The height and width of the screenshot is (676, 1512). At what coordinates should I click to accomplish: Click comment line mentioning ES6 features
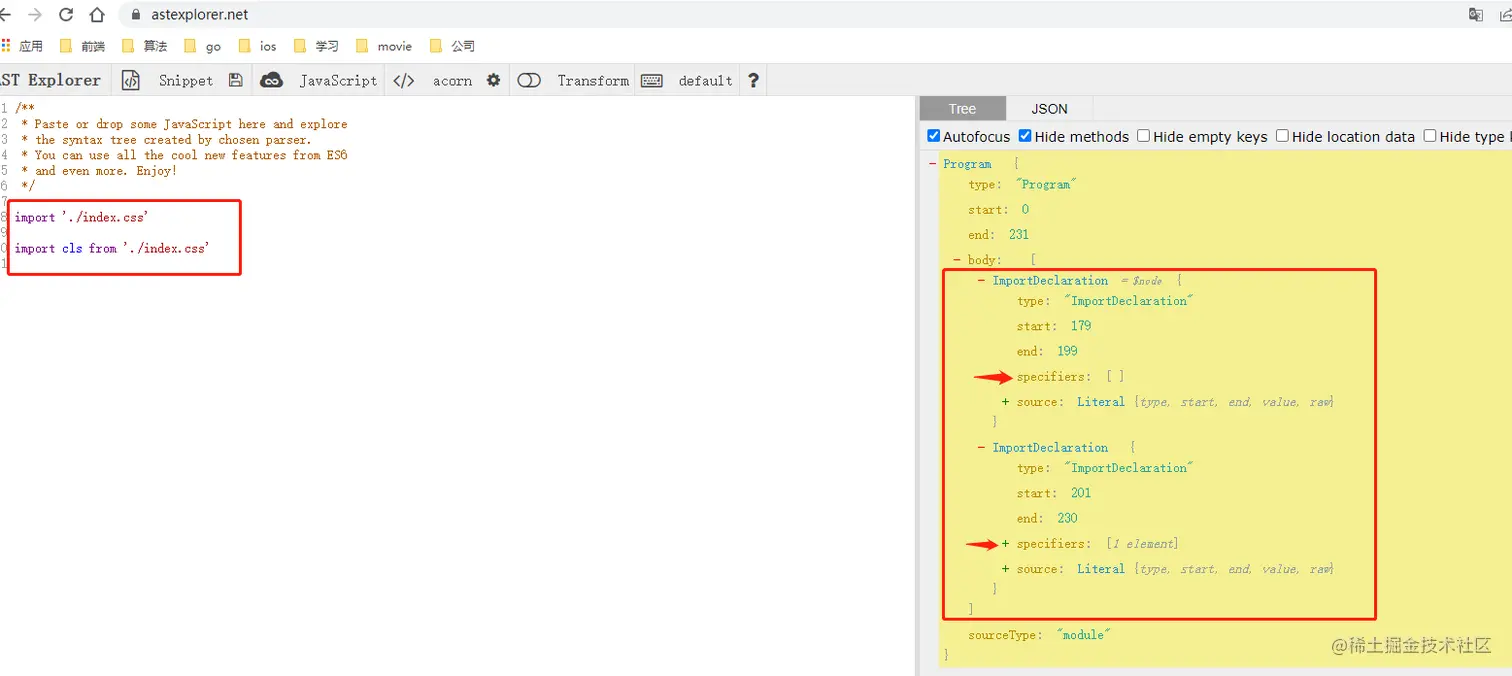pyautogui.click(x=184, y=155)
